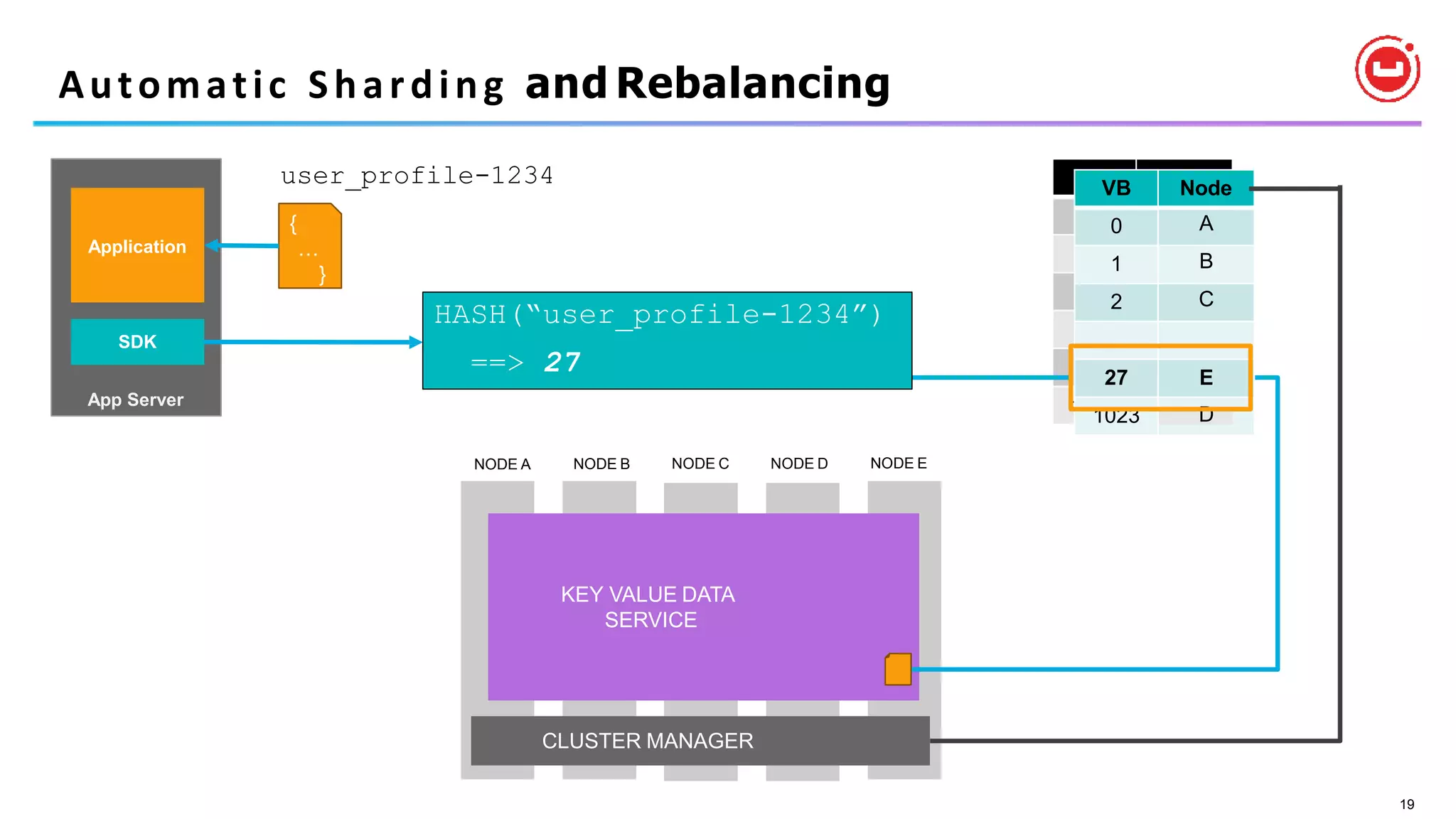Click the NODE E label
The height and width of the screenshot is (819, 1456).
(899, 463)
